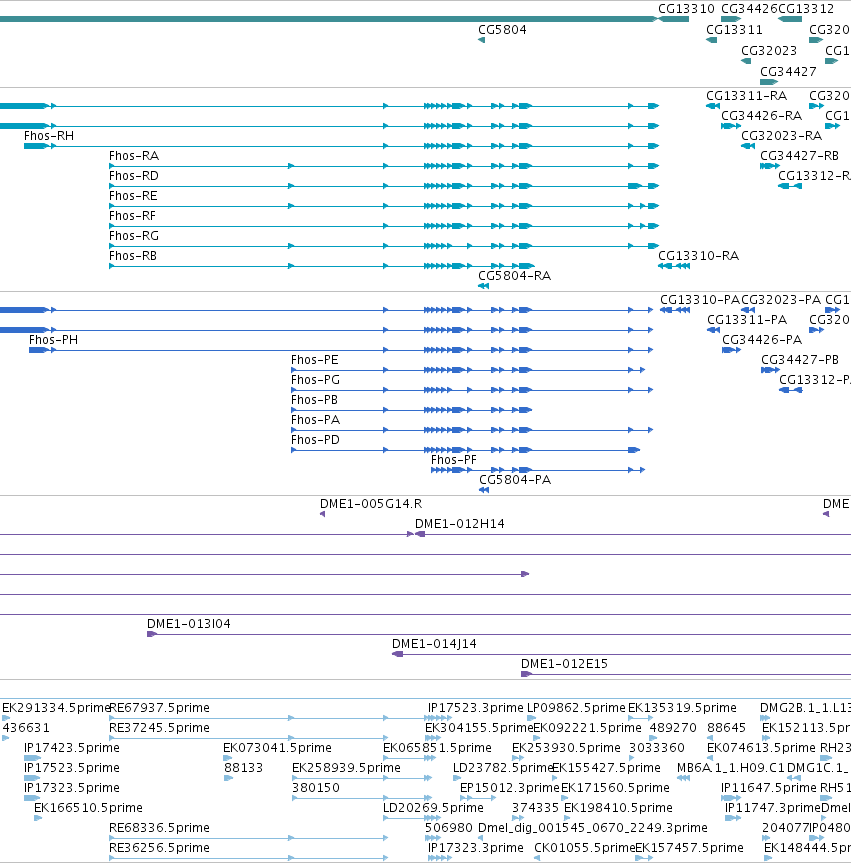851x863 pixels.
Task: Click the RE68336.5prime EST label
Action: click(x=159, y=828)
